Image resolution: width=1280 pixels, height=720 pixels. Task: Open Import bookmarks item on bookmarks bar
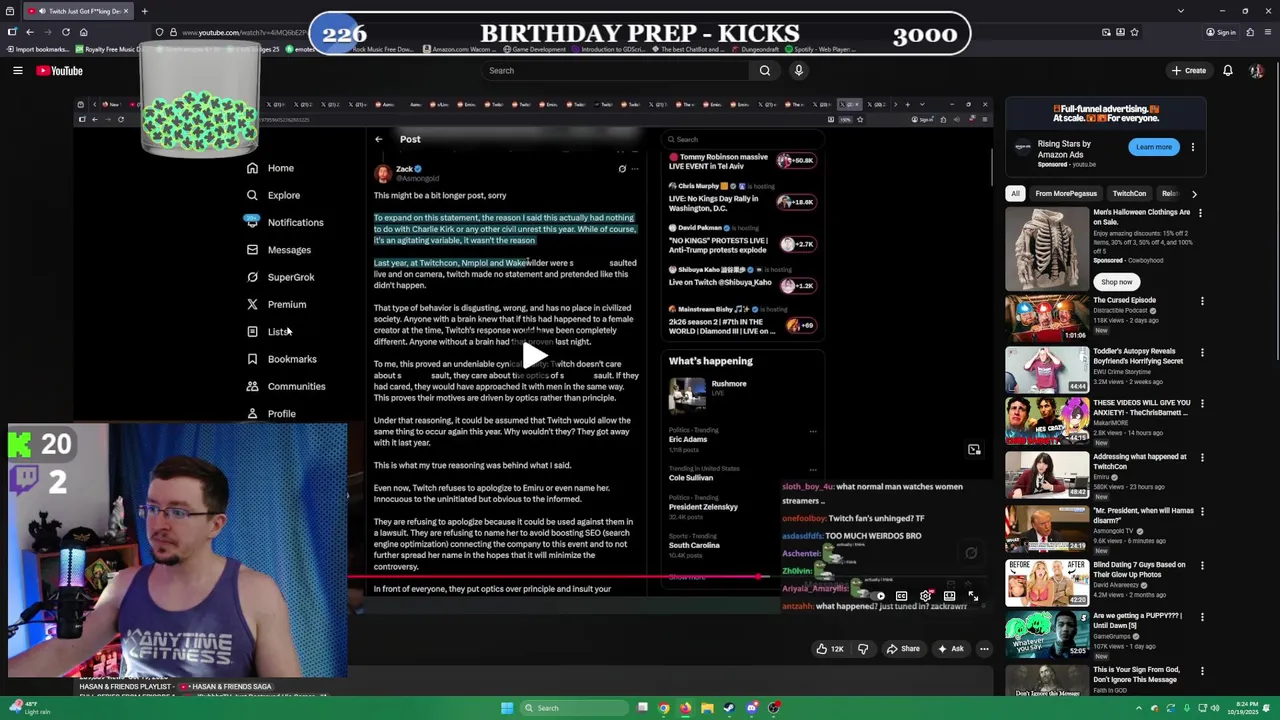36,49
